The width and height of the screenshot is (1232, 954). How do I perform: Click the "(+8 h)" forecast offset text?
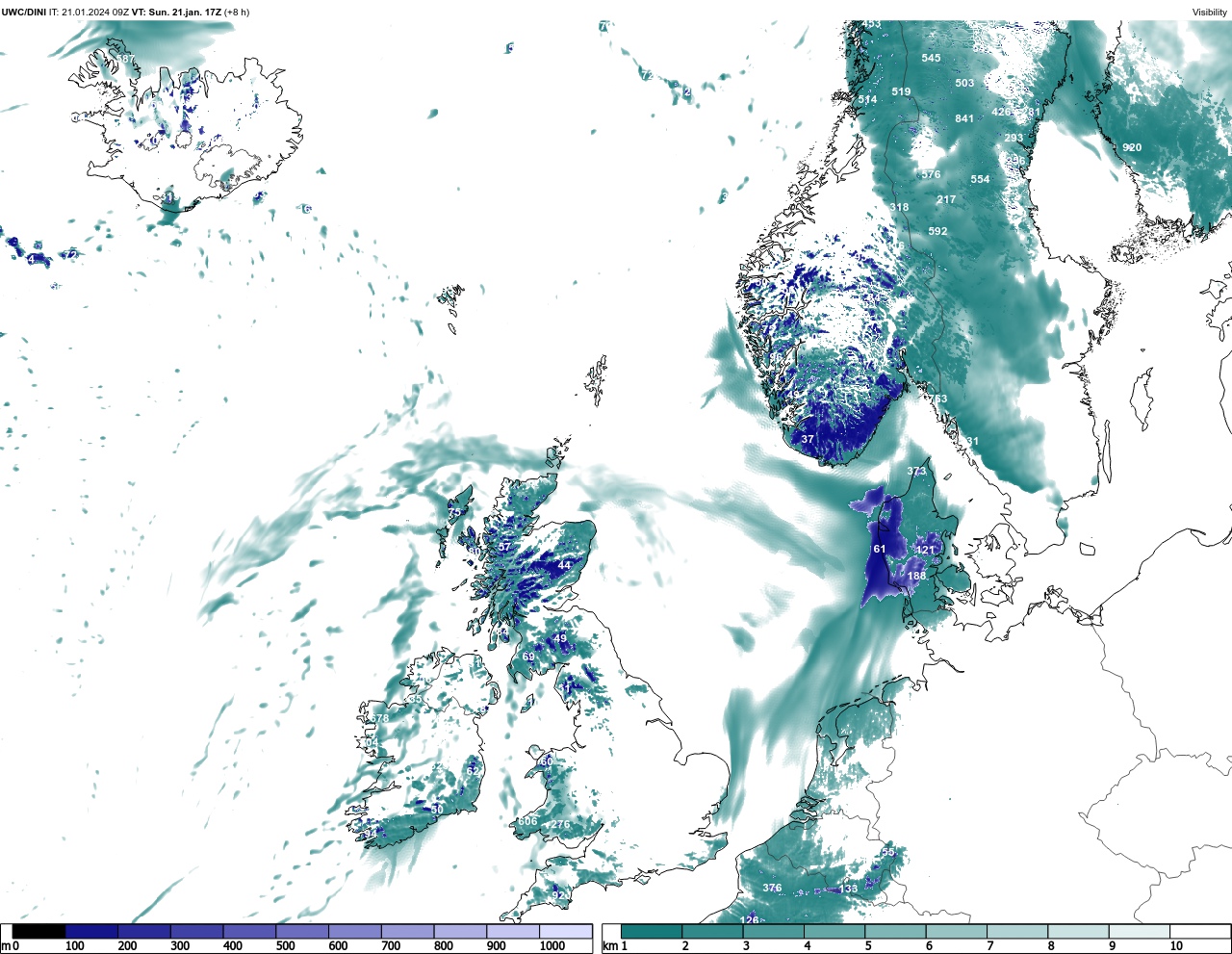pyautogui.click(x=238, y=12)
